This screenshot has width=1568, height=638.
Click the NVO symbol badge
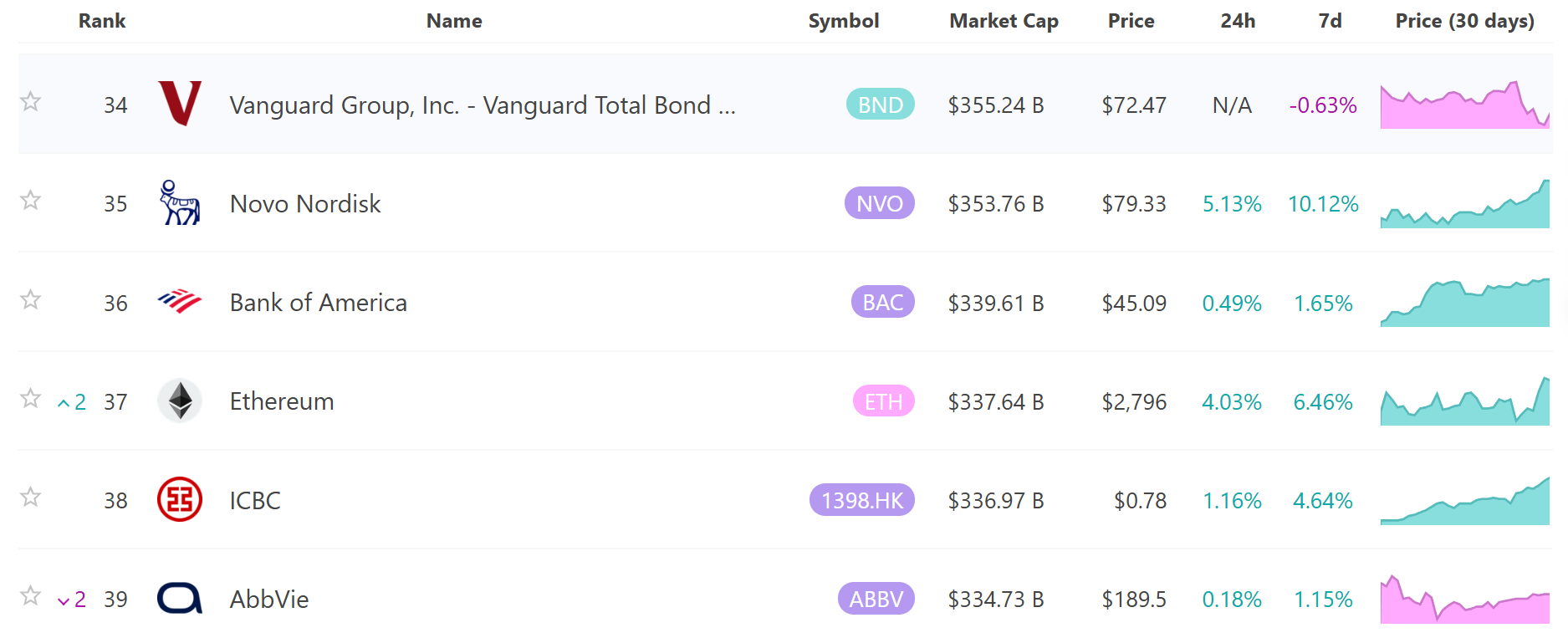pyautogui.click(x=880, y=202)
